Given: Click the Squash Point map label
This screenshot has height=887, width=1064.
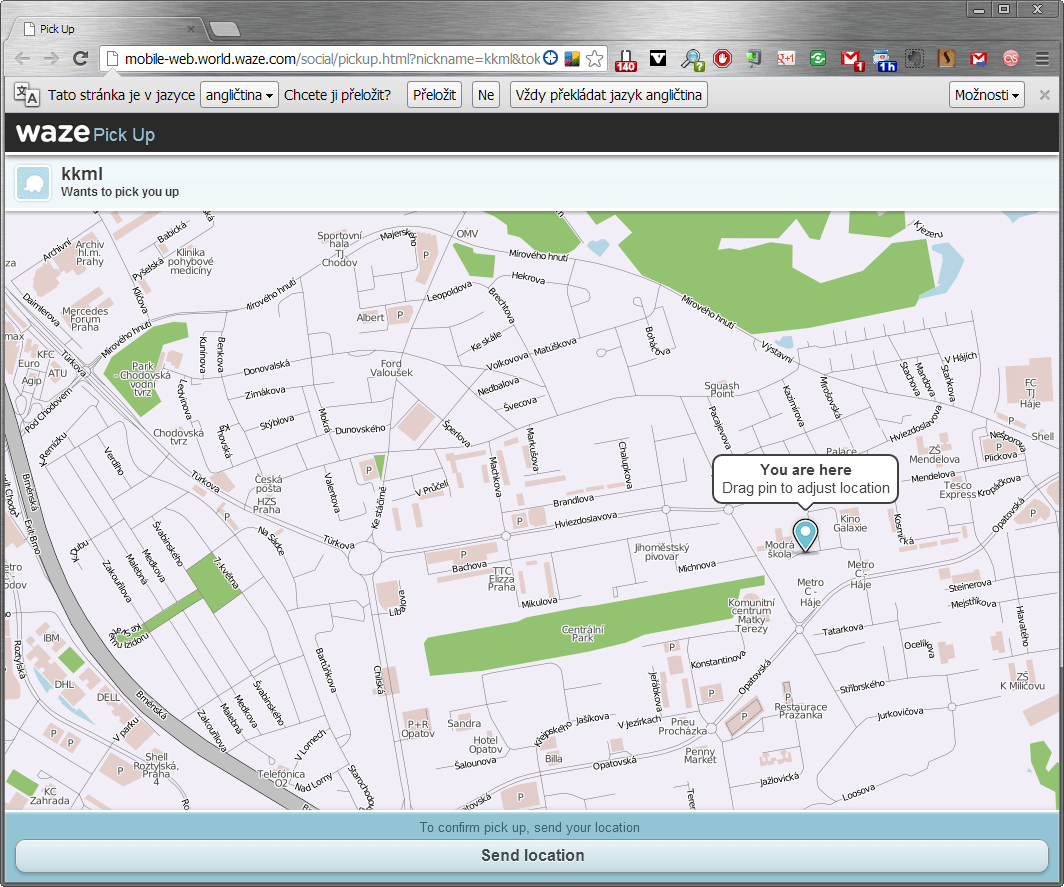Looking at the screenshot, I should click(721, 389).
